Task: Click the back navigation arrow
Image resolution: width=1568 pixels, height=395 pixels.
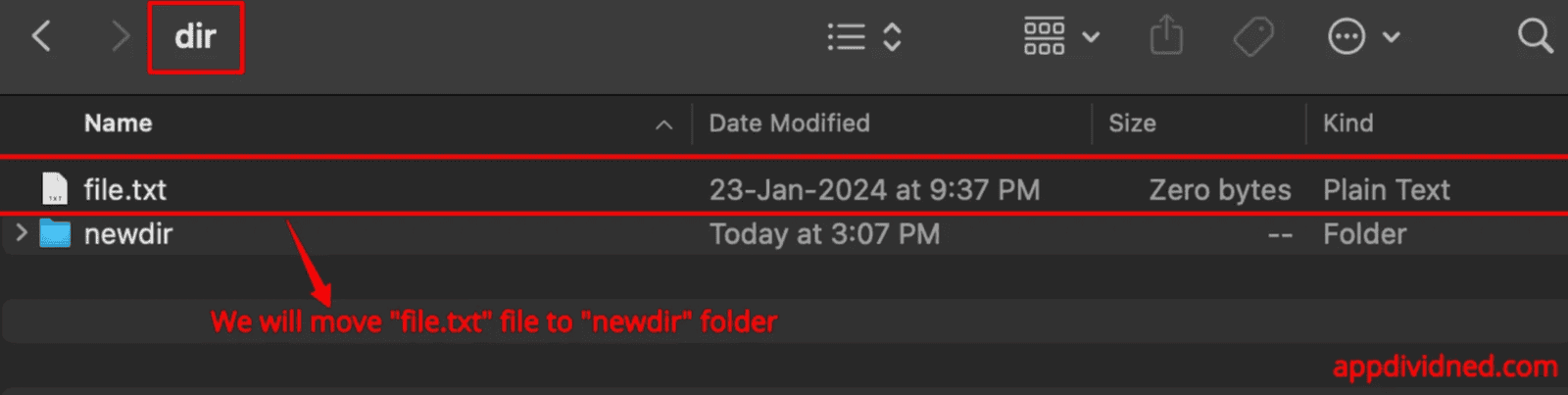Action: pyautogui.click(x=41, y=37)
